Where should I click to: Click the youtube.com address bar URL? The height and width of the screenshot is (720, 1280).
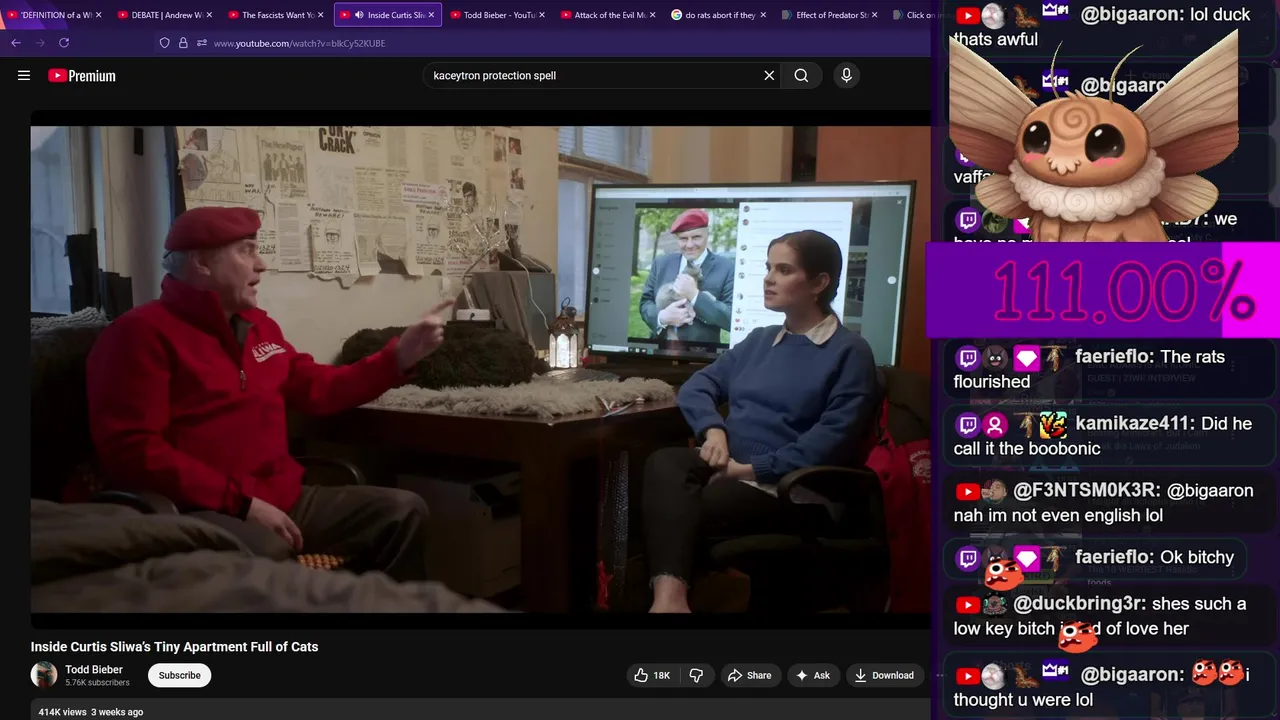299,43
